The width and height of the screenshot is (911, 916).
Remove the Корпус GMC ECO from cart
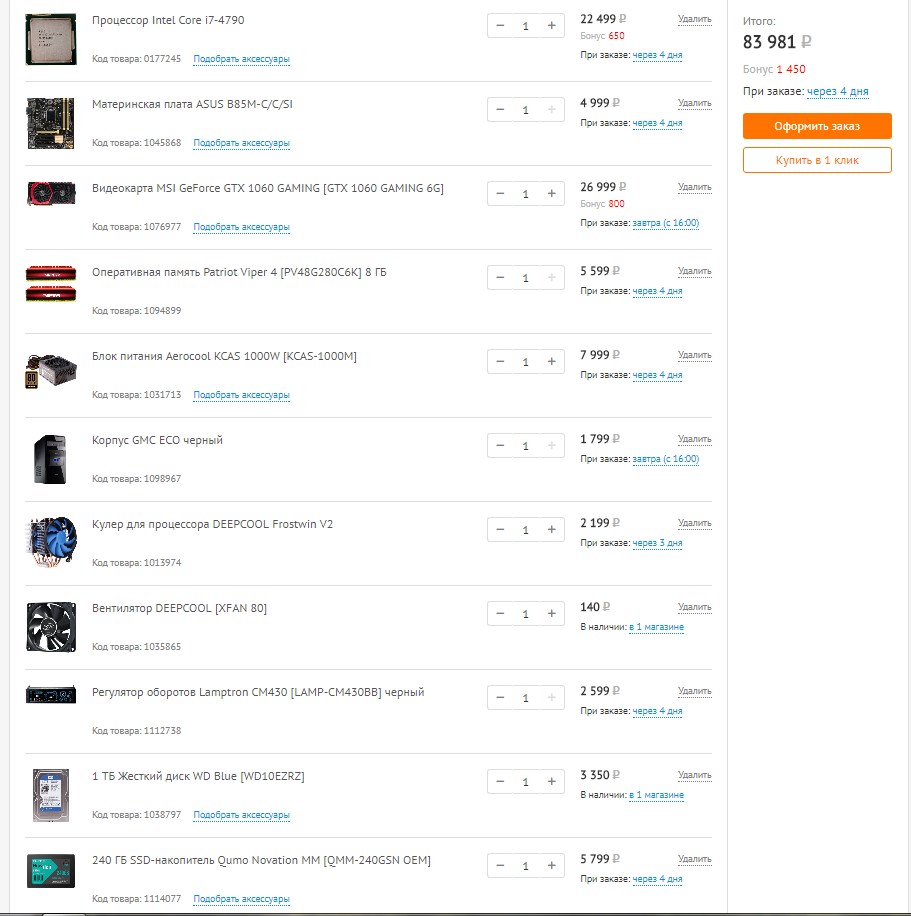(x=694, y=439)
